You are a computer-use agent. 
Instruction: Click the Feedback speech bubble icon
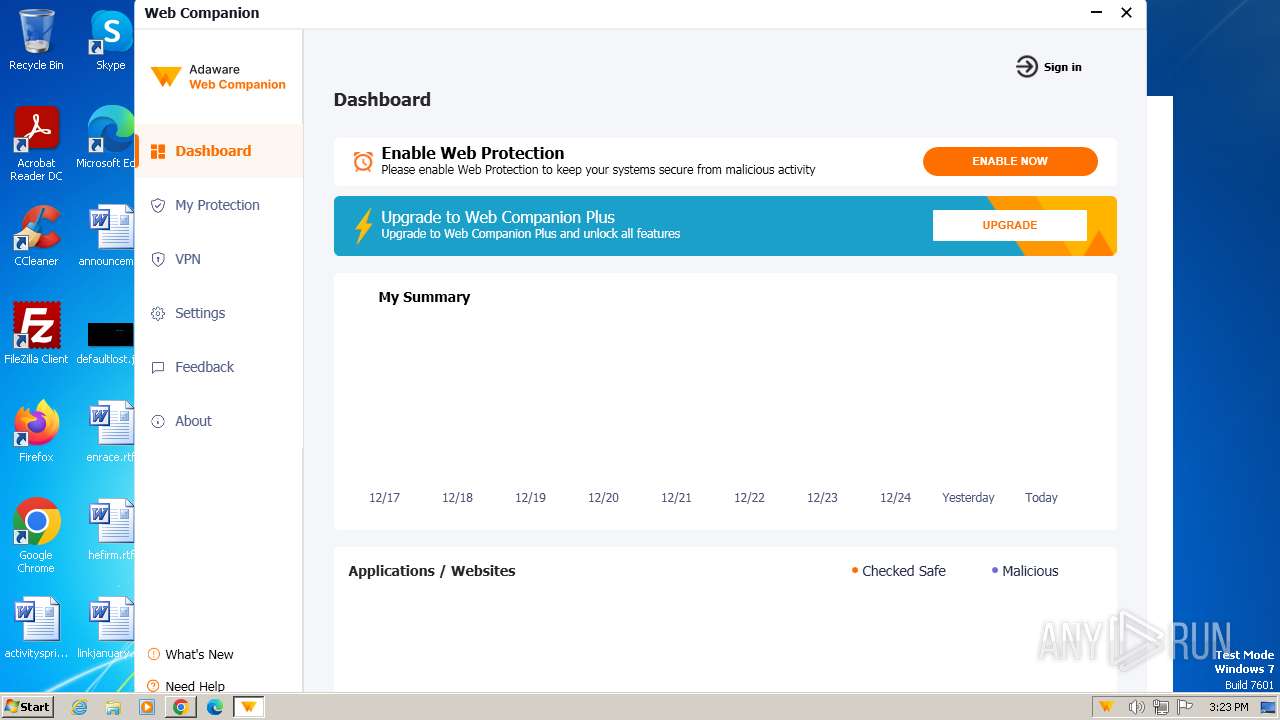point(158,367)
